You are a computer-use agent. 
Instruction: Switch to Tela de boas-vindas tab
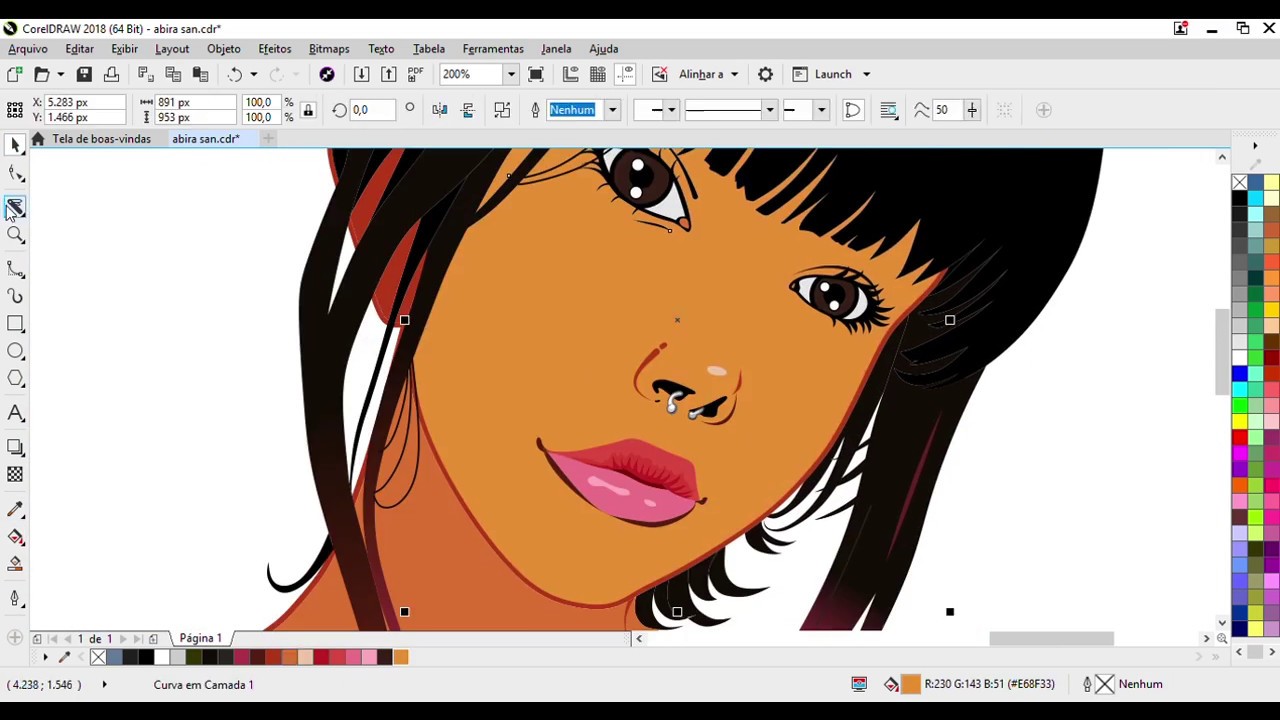coord(101,139)
